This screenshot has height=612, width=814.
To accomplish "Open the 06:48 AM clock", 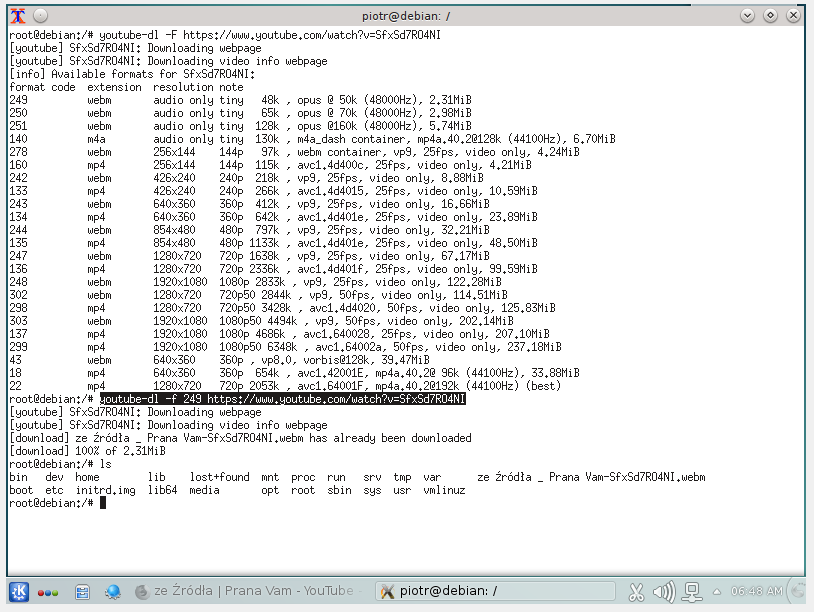I will pos(756,591).
